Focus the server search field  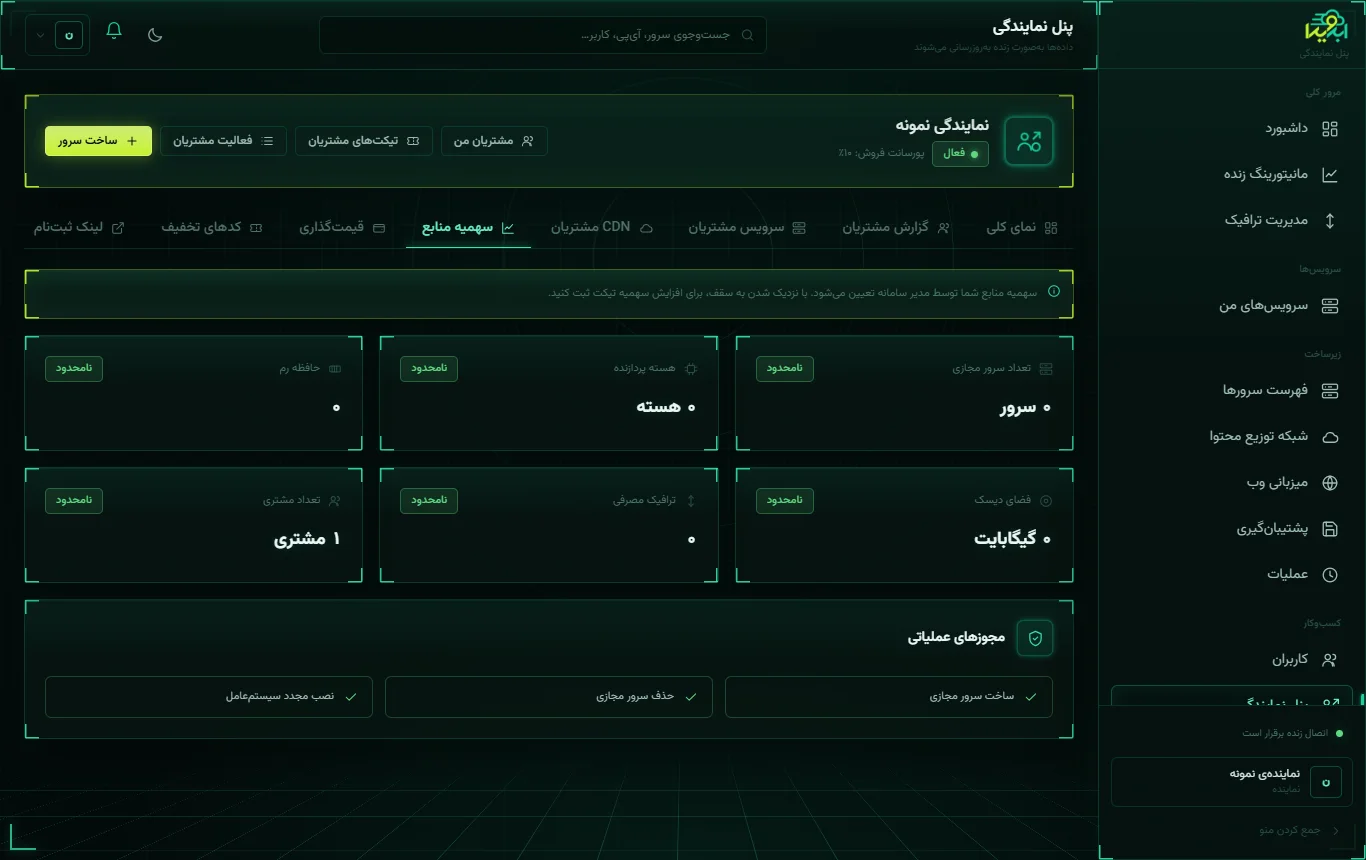coord(543,34)
